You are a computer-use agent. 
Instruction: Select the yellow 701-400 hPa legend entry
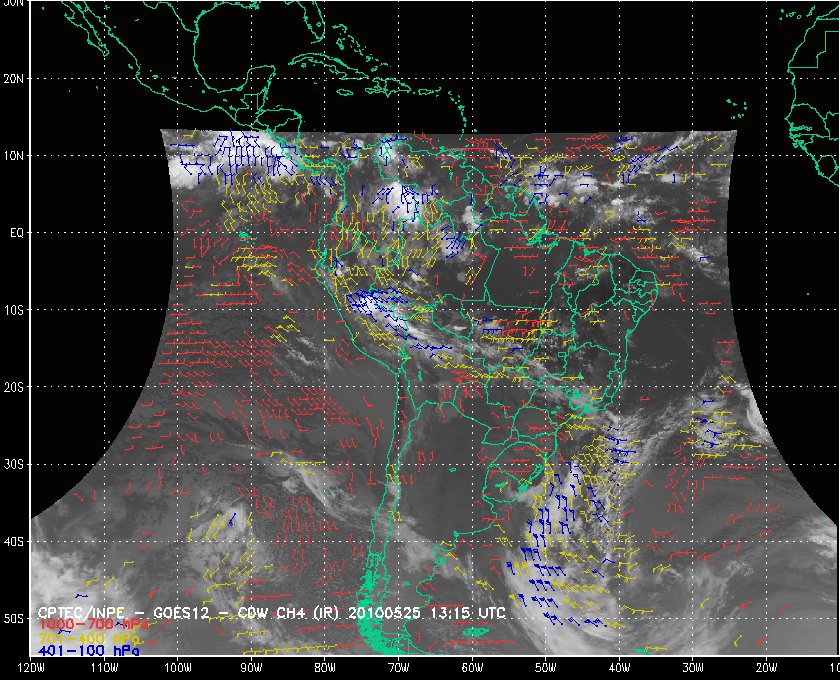[x=88, y=638]
